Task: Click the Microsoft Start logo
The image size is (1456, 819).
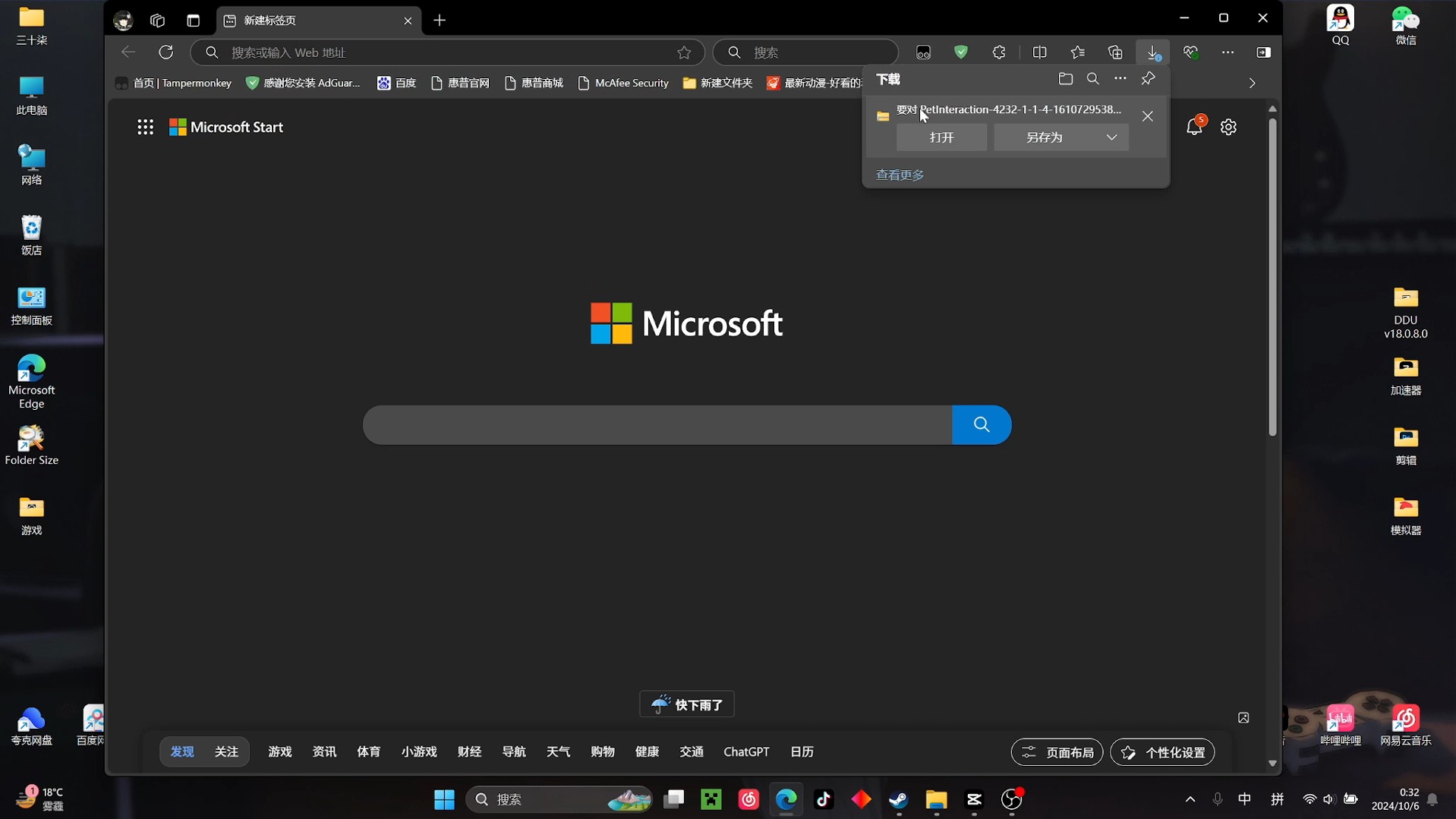Action: (226, 127)
